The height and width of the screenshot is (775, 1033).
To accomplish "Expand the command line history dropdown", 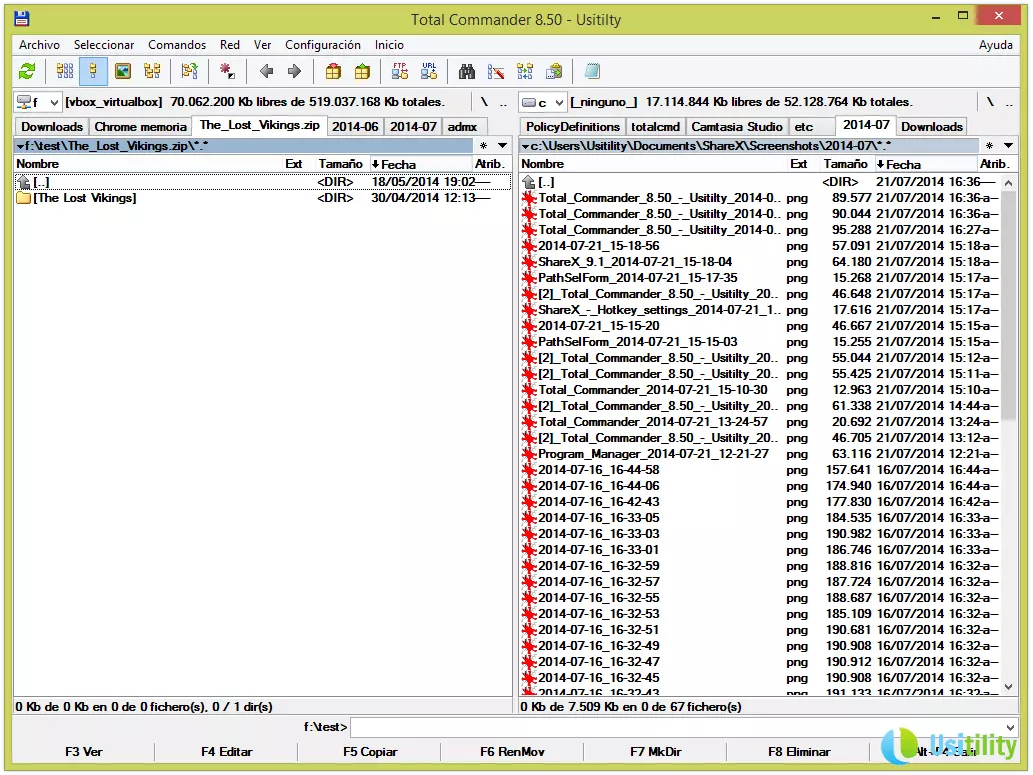I will (x=1008, y=728).
